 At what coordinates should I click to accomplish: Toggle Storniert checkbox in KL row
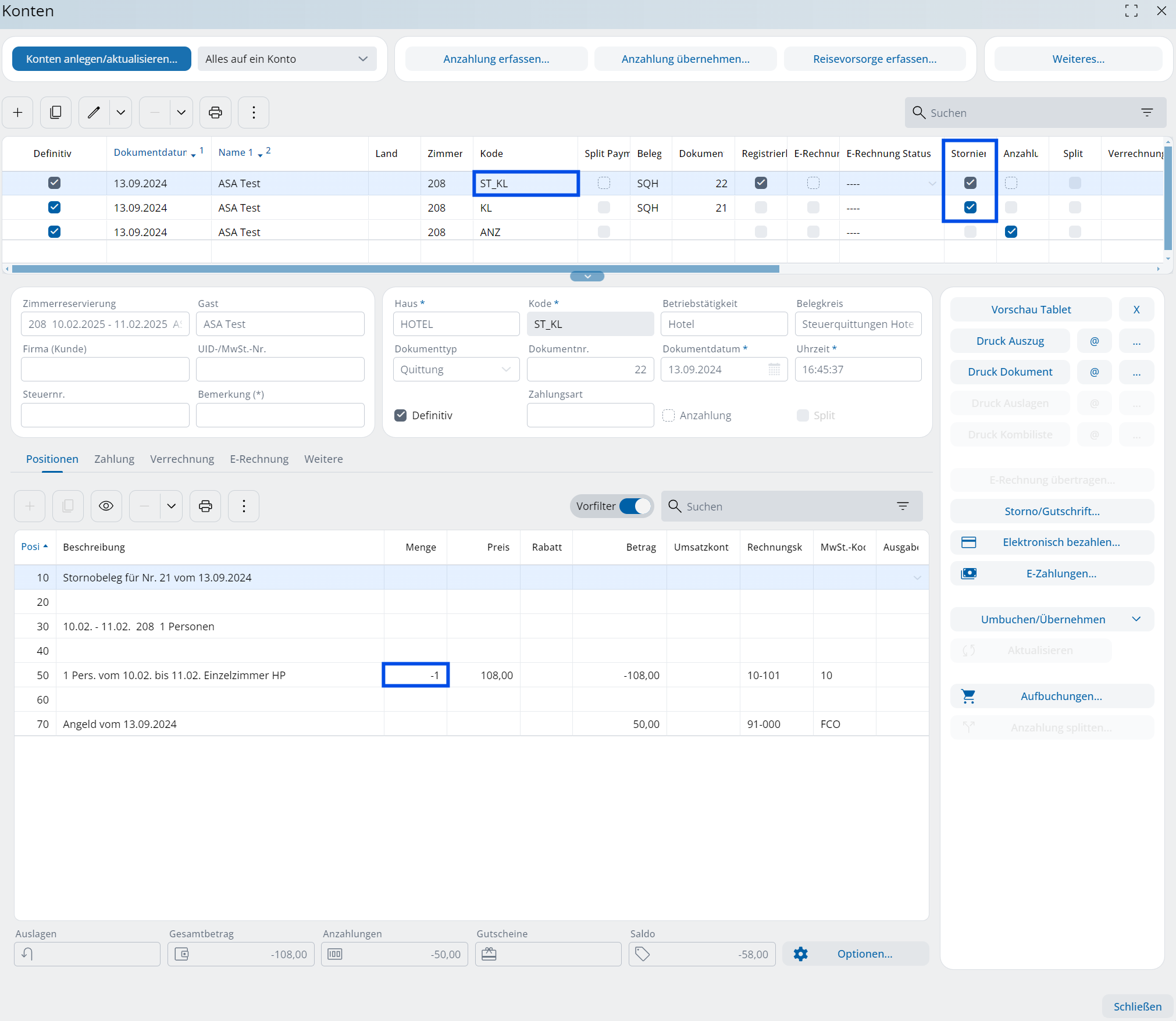coord(970,207)
